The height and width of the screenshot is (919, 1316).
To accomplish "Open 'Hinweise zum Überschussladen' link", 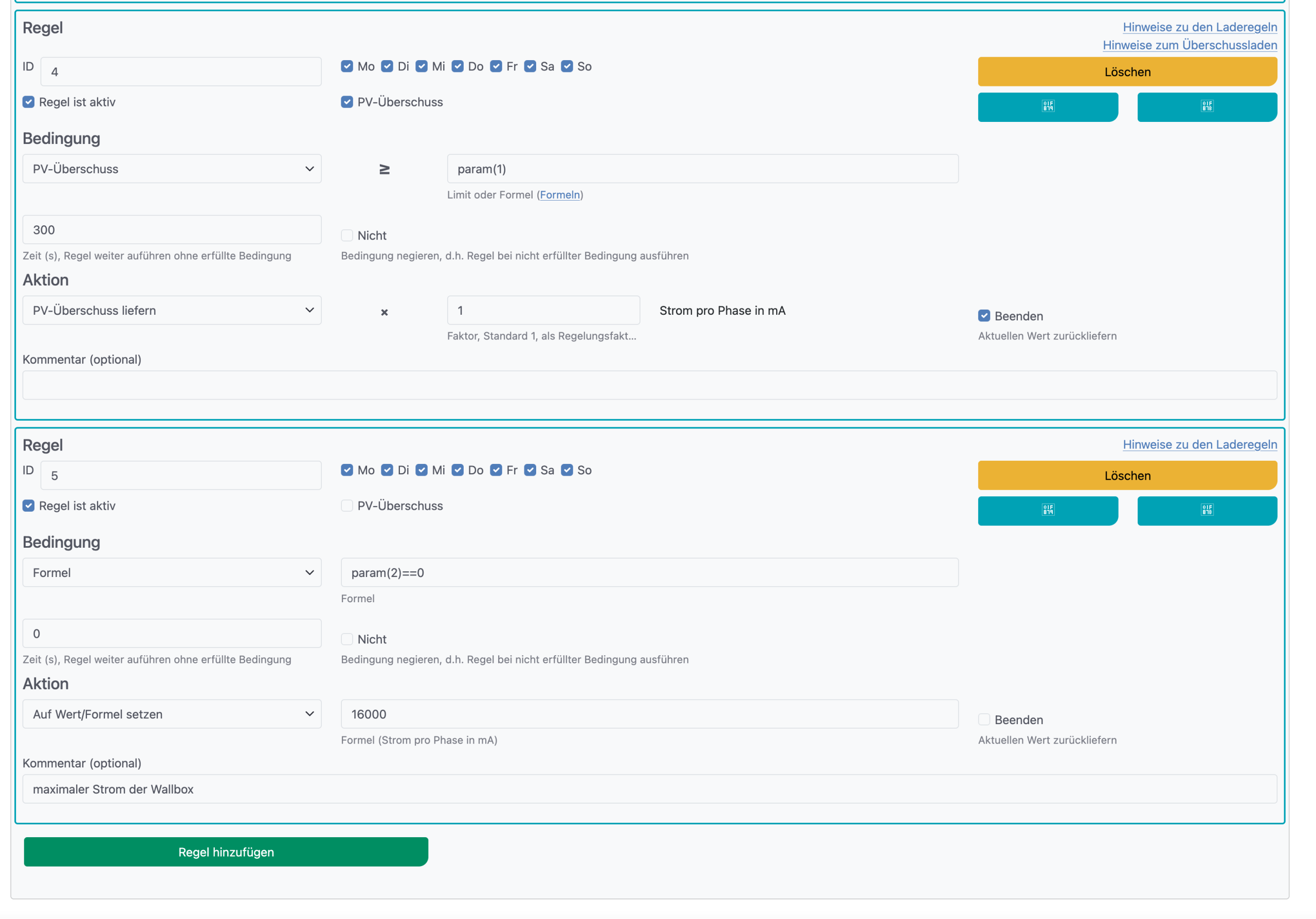I will tap(1190, 45).
